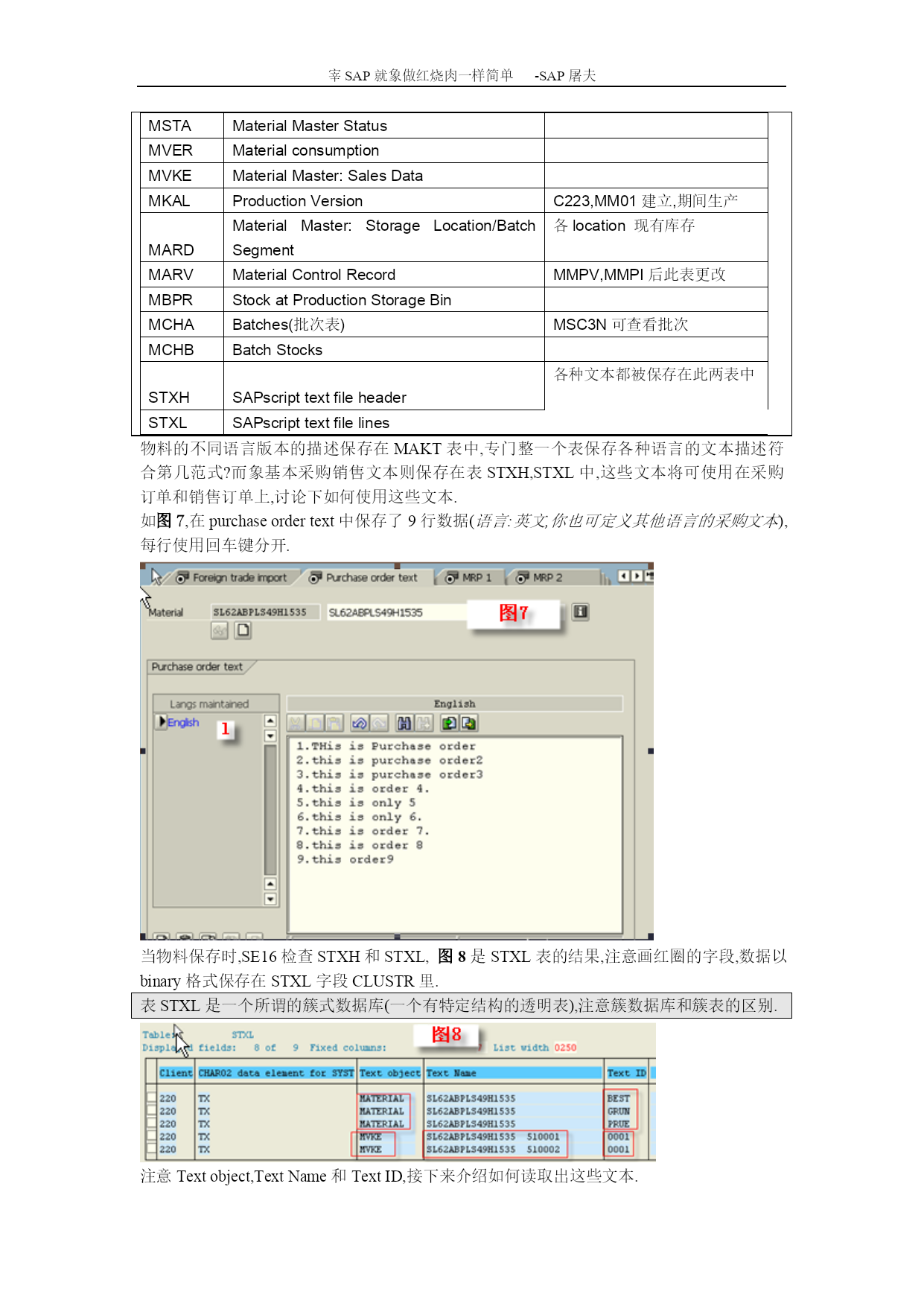The width and height of the screenshot is (924, 1306).
Task: Tick checkbox of the GRUN row
Action: click(x=152, y=1110)
